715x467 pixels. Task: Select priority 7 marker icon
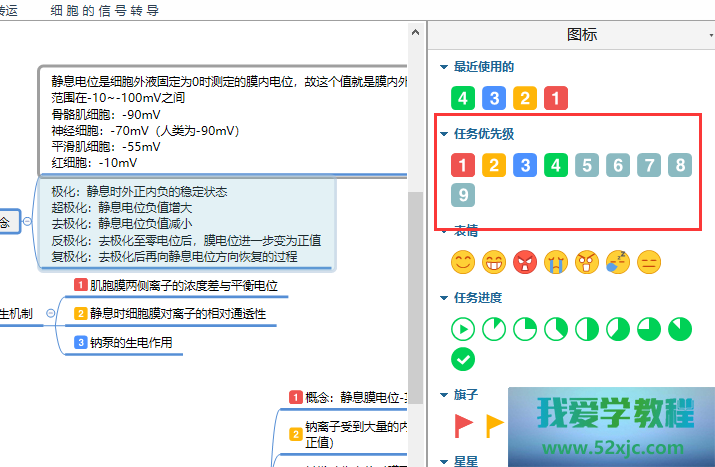tap(648, 165)
